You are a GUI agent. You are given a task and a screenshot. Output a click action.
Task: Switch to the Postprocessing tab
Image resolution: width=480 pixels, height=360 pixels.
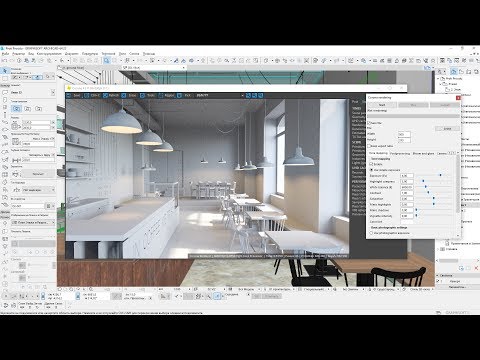click(400, 153)
